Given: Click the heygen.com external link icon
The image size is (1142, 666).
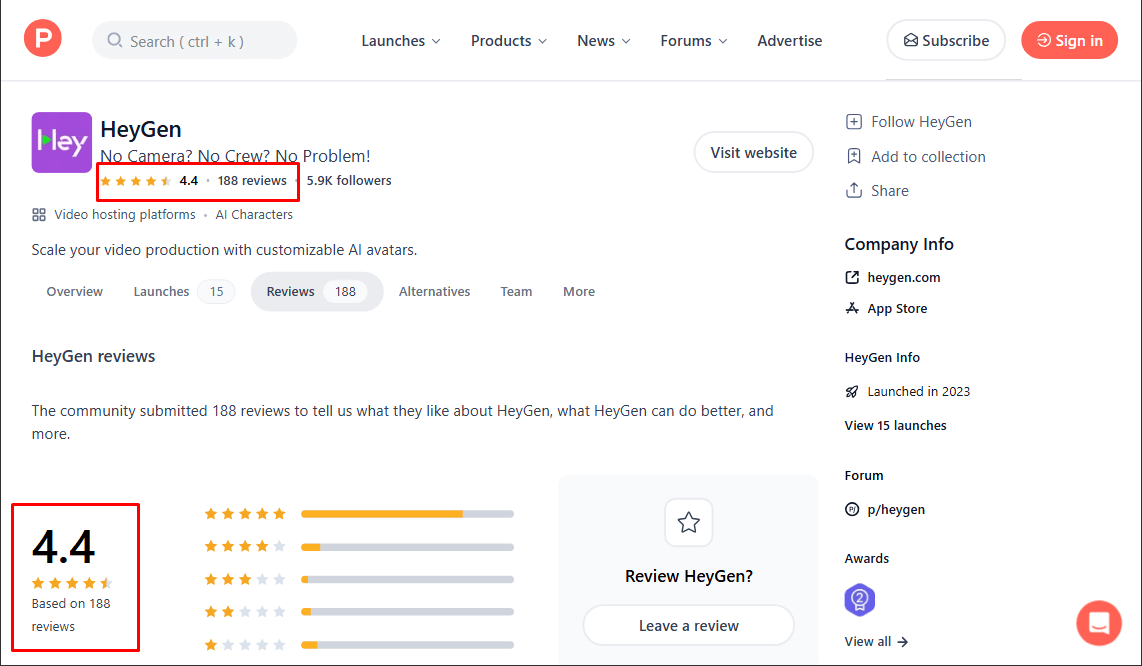Looking at the screenshot, I should [x=852, y=277].
